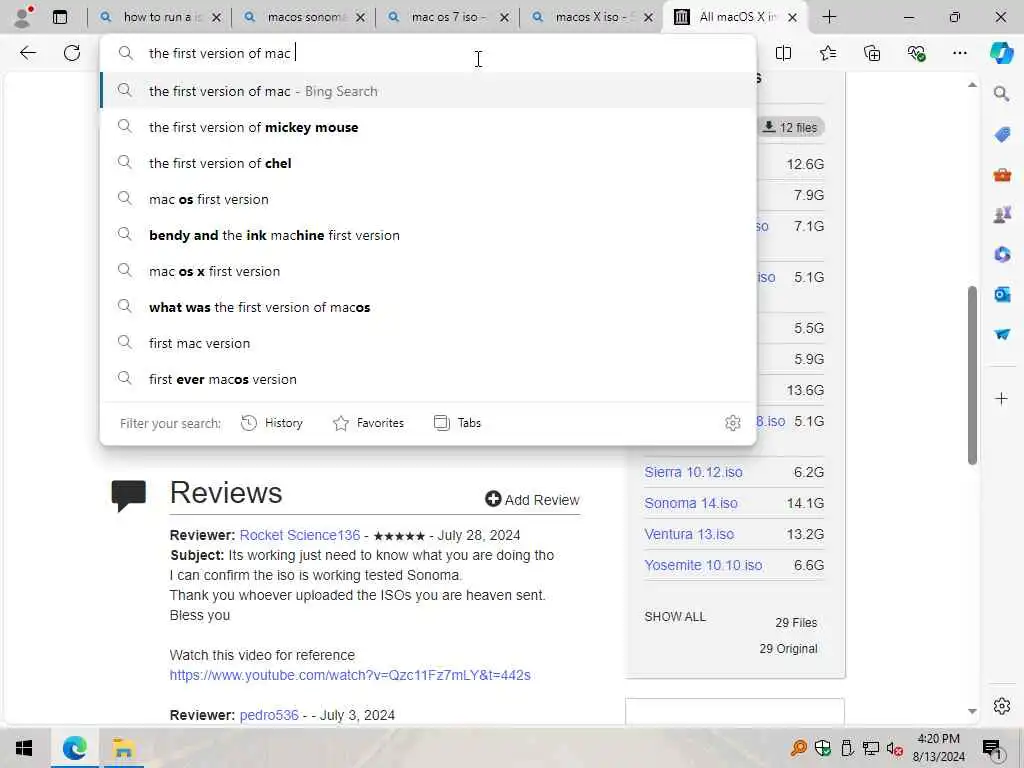This screenshot has width=1024, height=768.
Task: Go back with the back arrow
Action: pyautogui.click(x=27, y=53)
